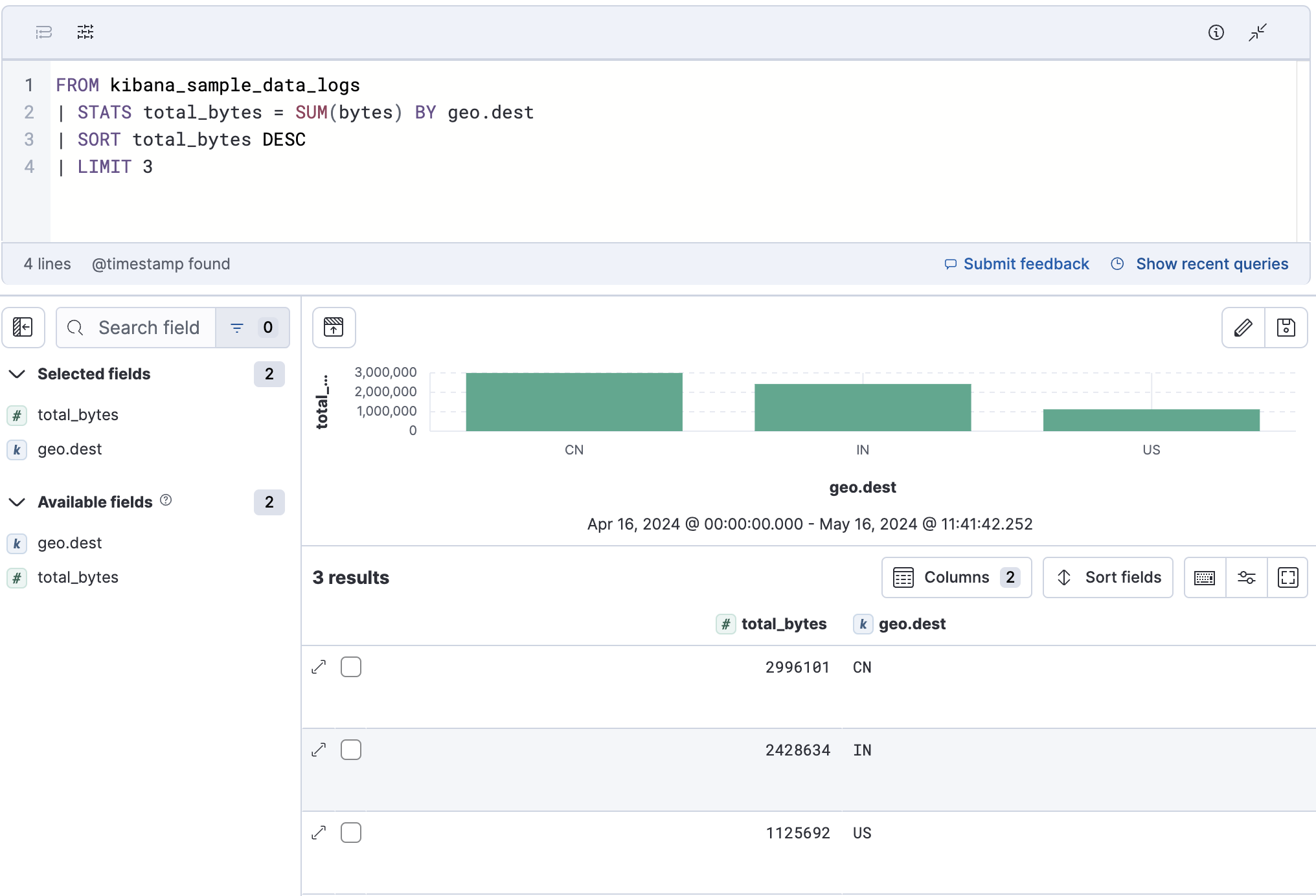Click the save query icon

[x=1286, y=328]
